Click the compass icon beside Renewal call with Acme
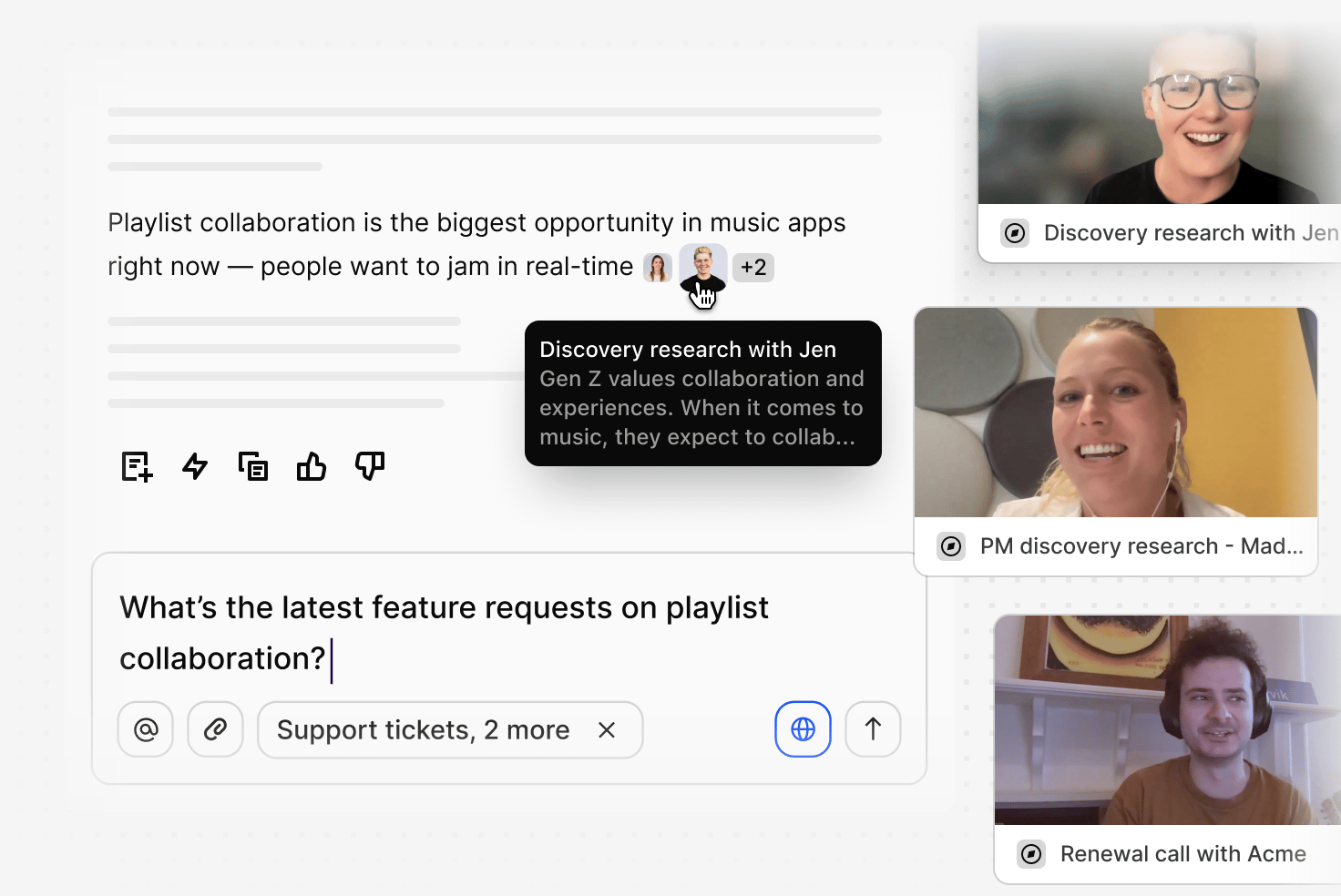This screenshot has width=1341, height=896. coord(1031,854)
